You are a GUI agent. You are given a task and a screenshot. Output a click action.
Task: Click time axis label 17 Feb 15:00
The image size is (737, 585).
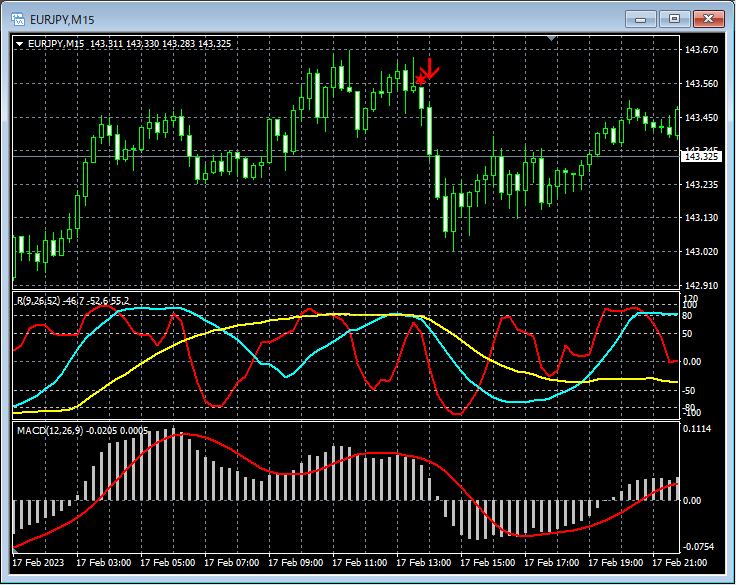(487, 562)
